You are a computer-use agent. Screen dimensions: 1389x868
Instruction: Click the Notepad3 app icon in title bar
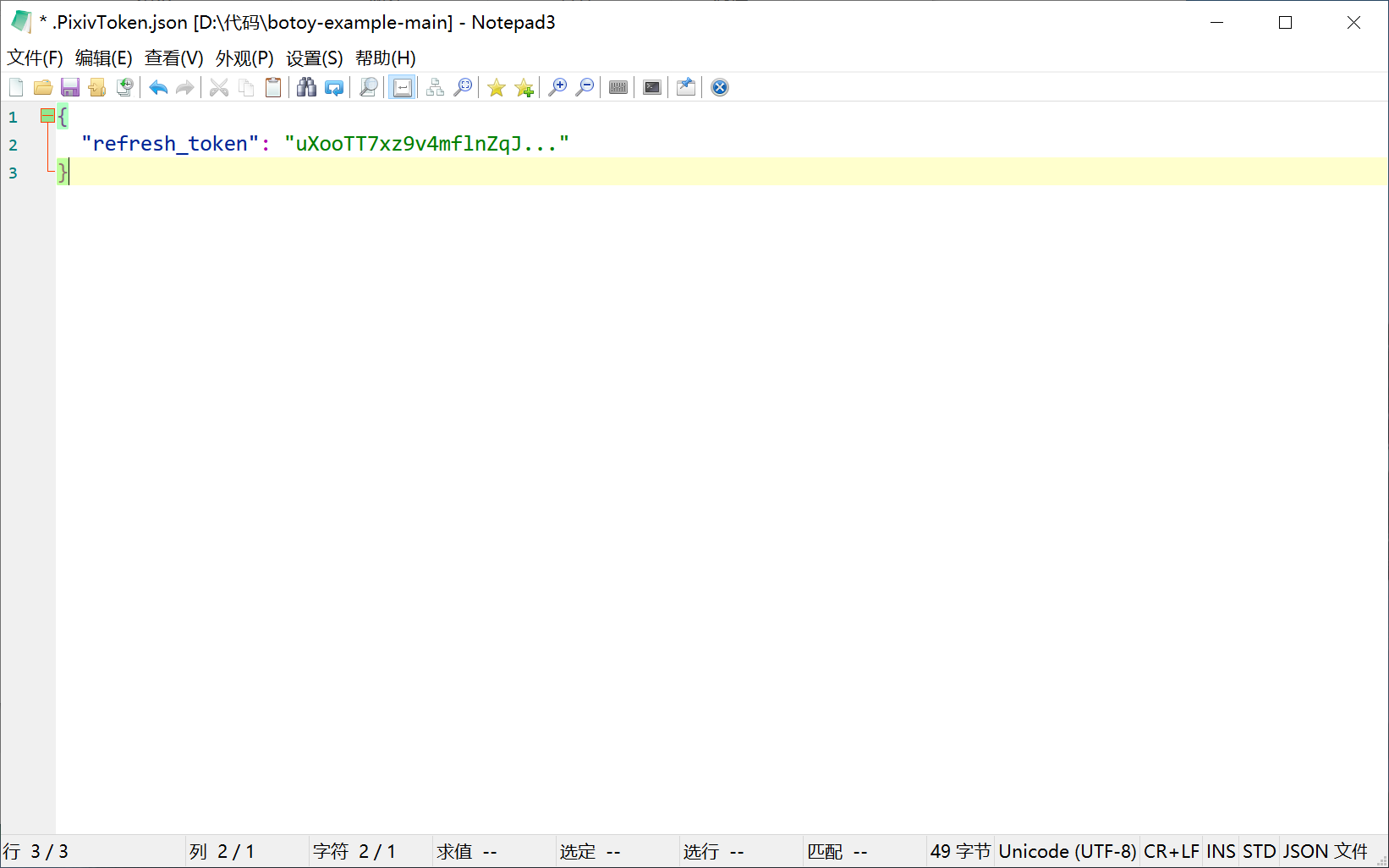(21, 22)
